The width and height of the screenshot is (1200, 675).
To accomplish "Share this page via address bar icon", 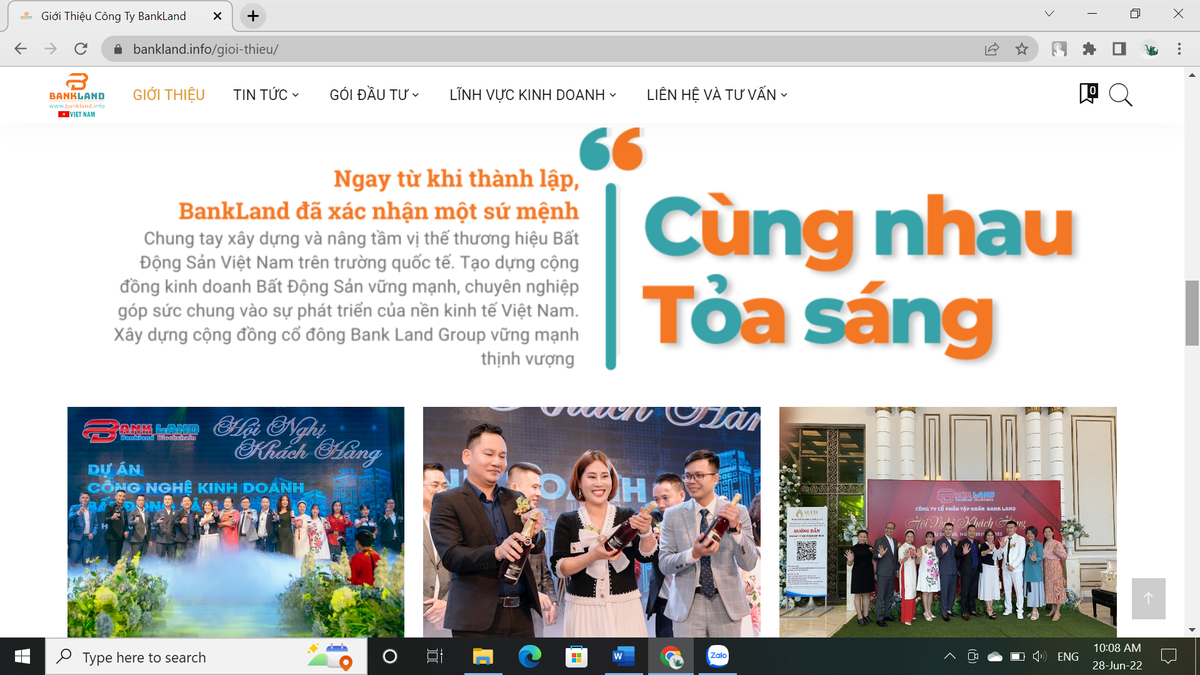I will pyautogui.click(x=991, y=49).
